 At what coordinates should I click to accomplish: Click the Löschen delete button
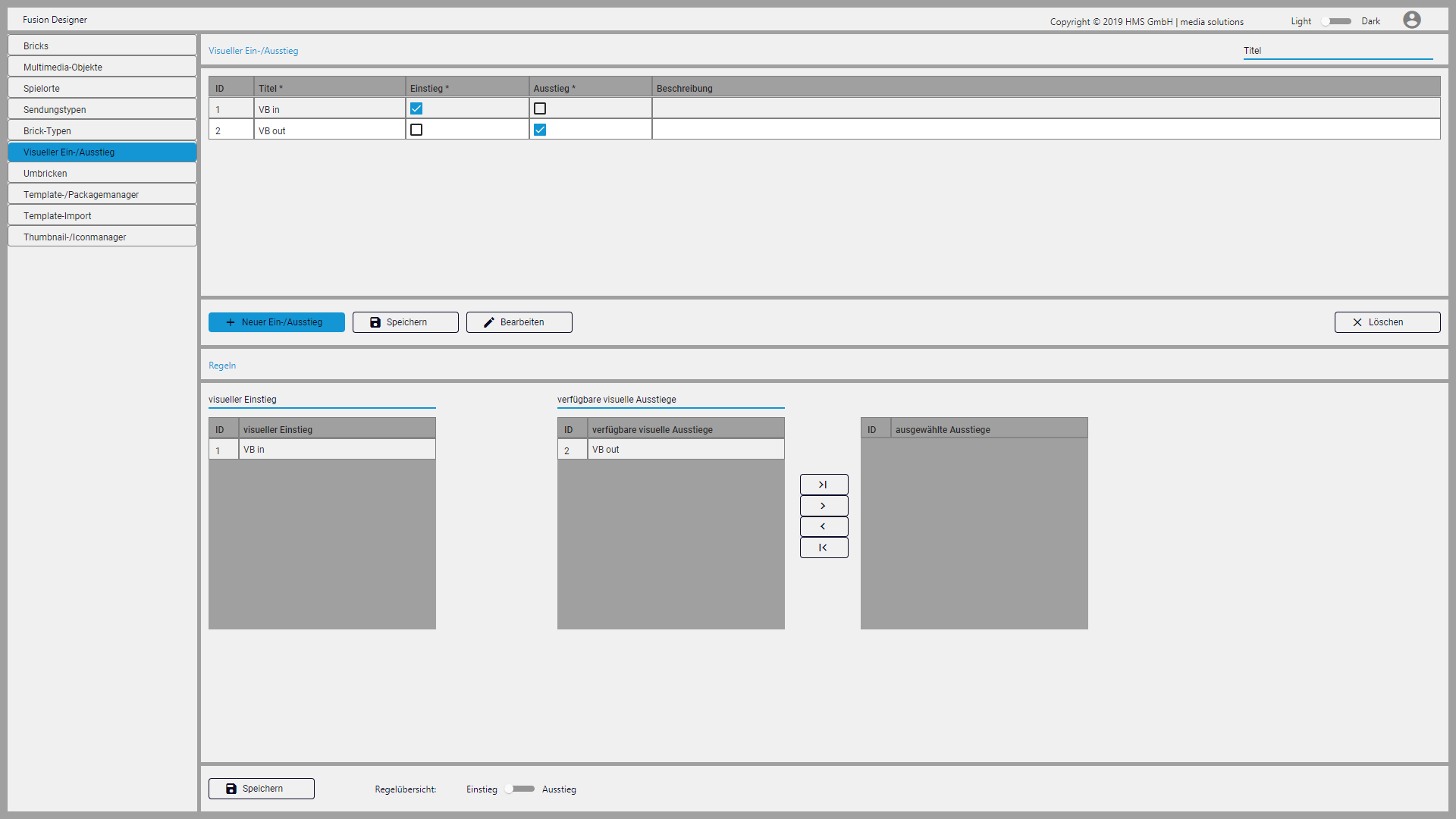point(1387,322)
